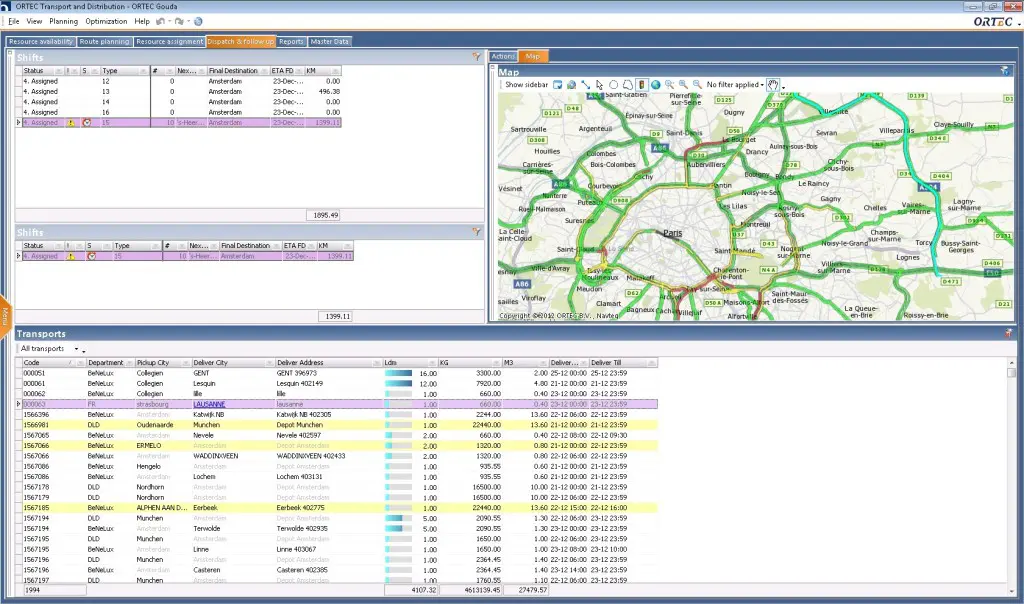Click the Ldm bar for transport 000051

[398, 372]
